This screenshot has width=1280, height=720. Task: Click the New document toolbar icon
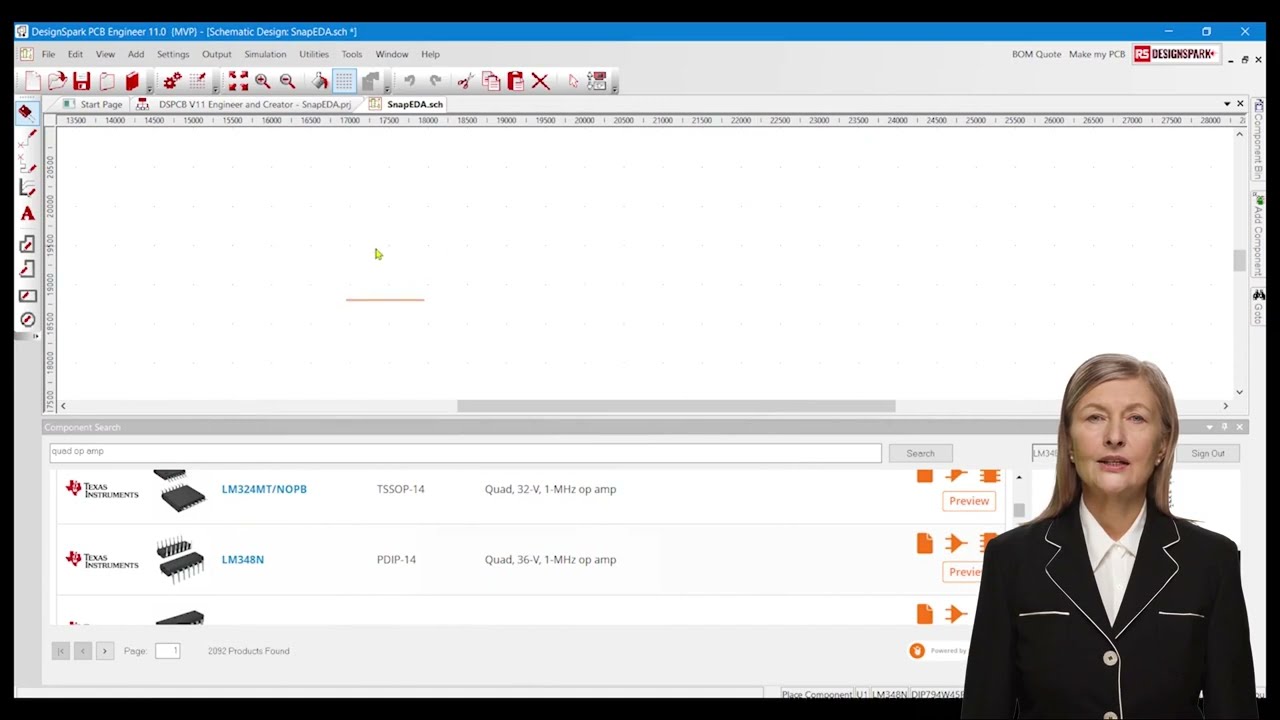pos(33,81)
